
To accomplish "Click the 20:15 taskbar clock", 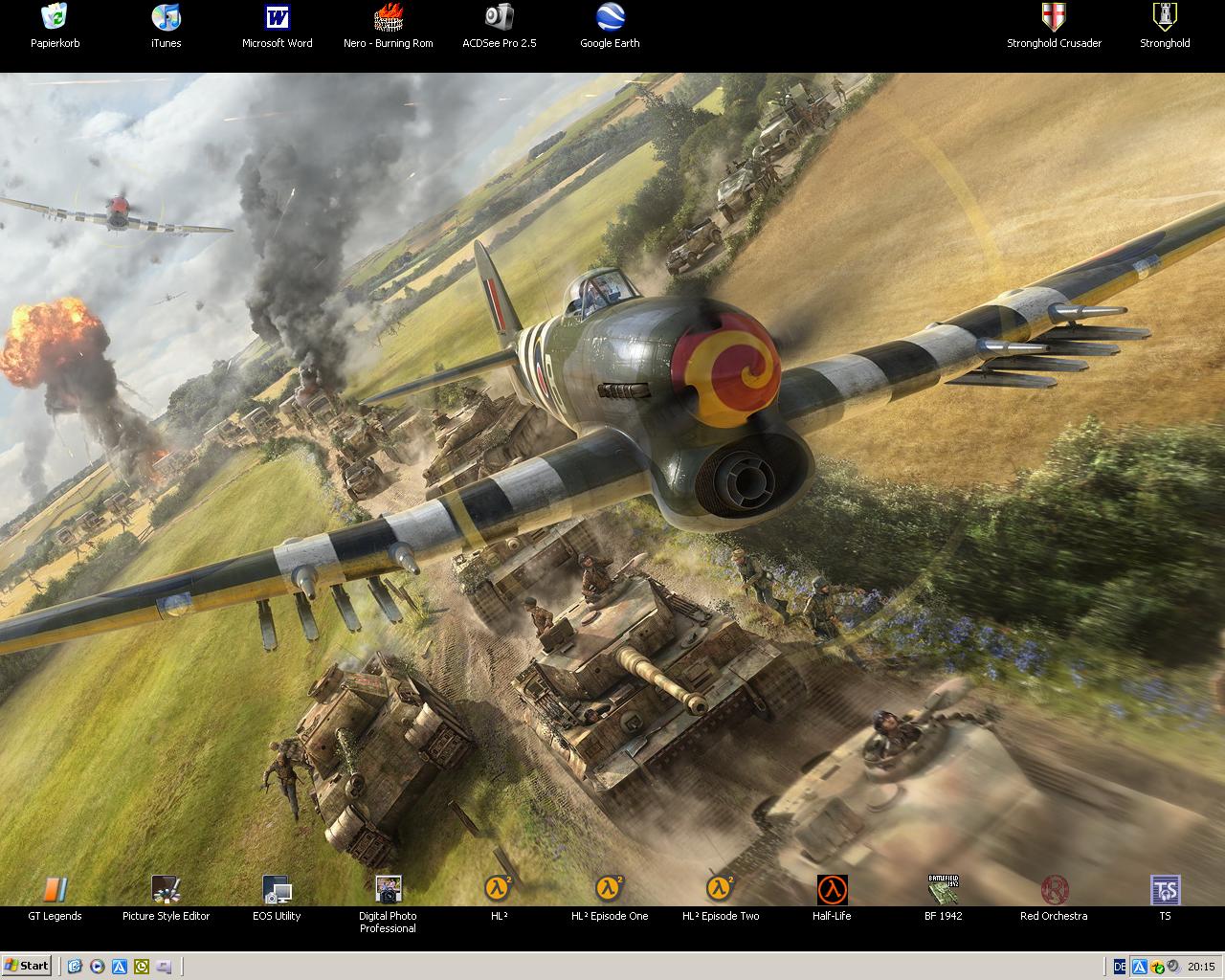I will tap(1201, 967).
